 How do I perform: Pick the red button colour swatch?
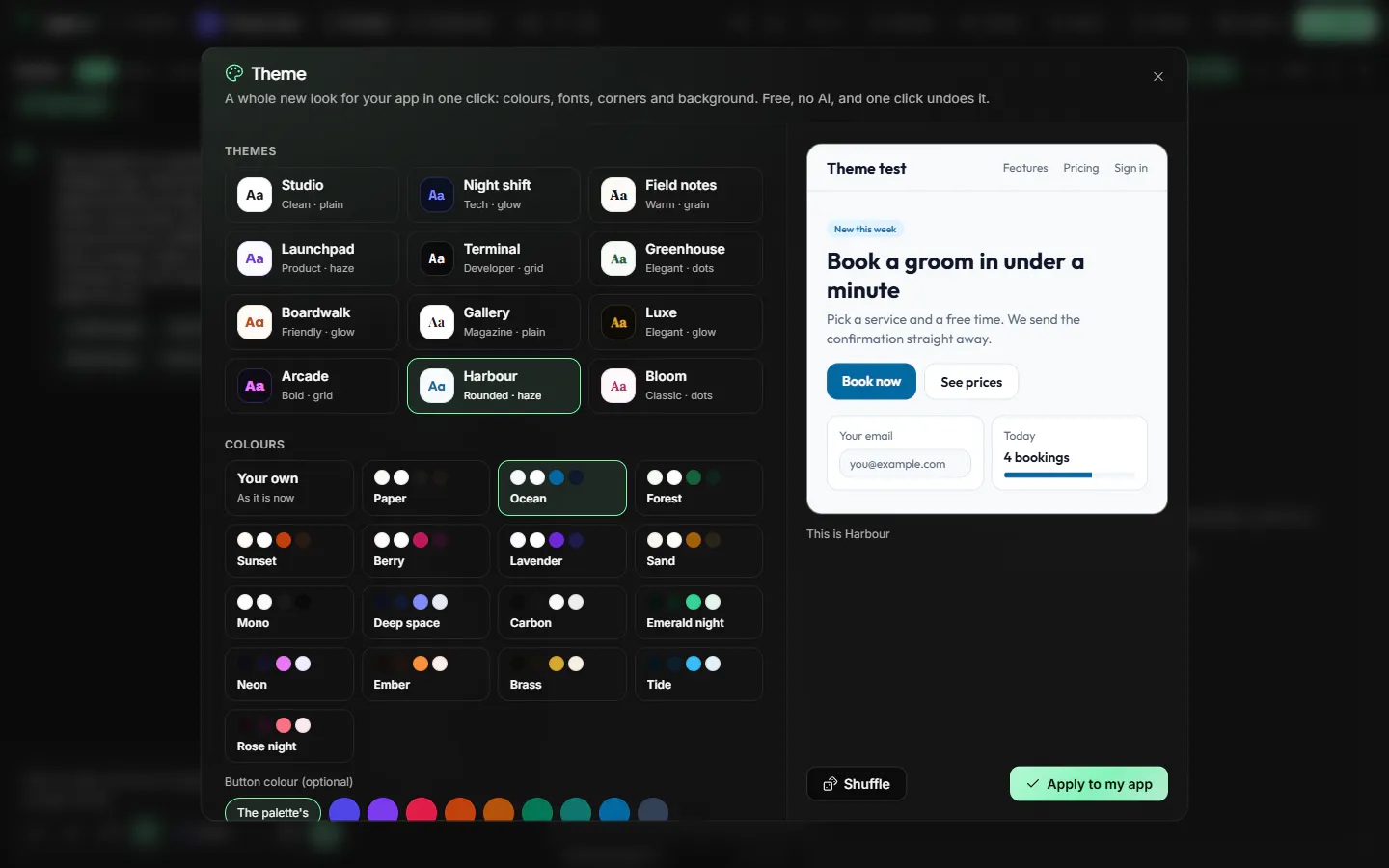tap(422, 810)
